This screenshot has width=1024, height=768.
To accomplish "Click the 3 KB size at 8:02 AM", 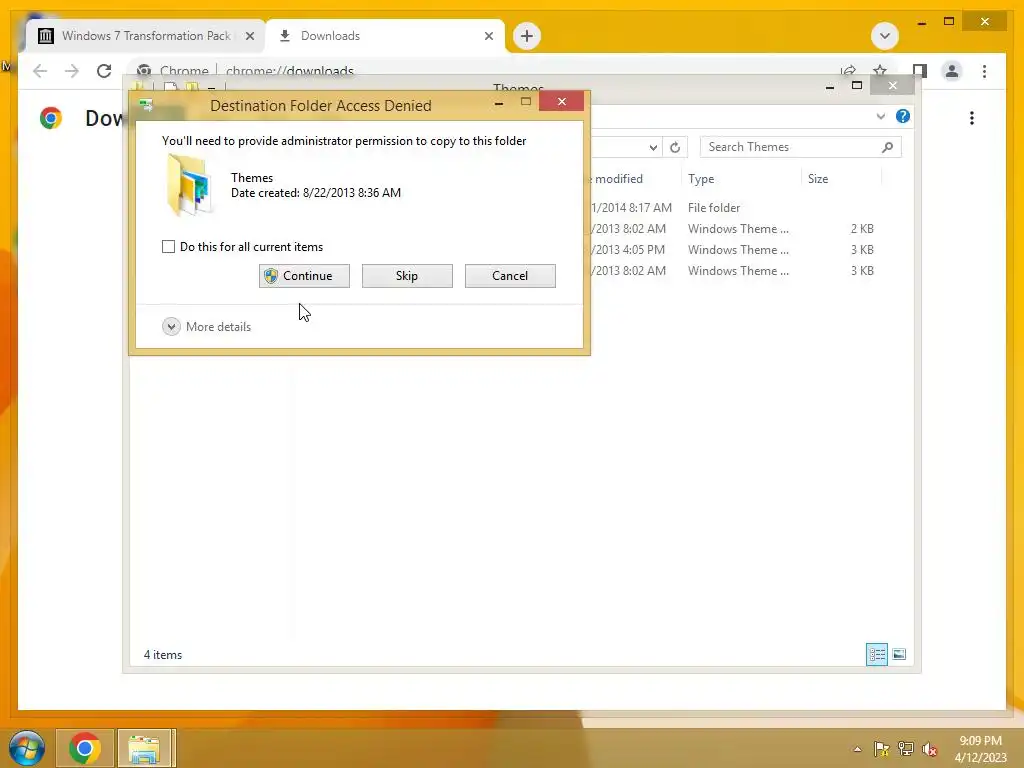I will [x=862, y=270].
